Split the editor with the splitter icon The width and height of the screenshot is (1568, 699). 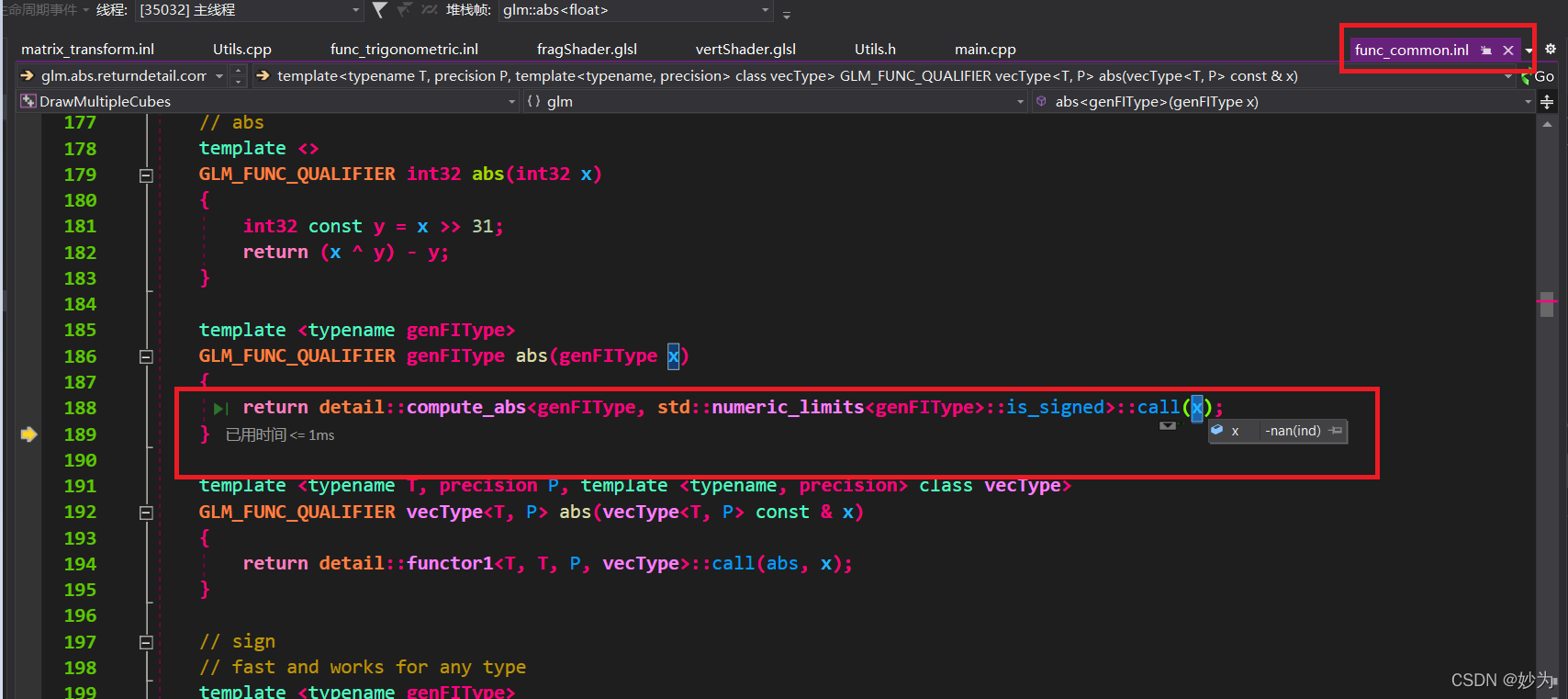click(x=1547, y=102)
